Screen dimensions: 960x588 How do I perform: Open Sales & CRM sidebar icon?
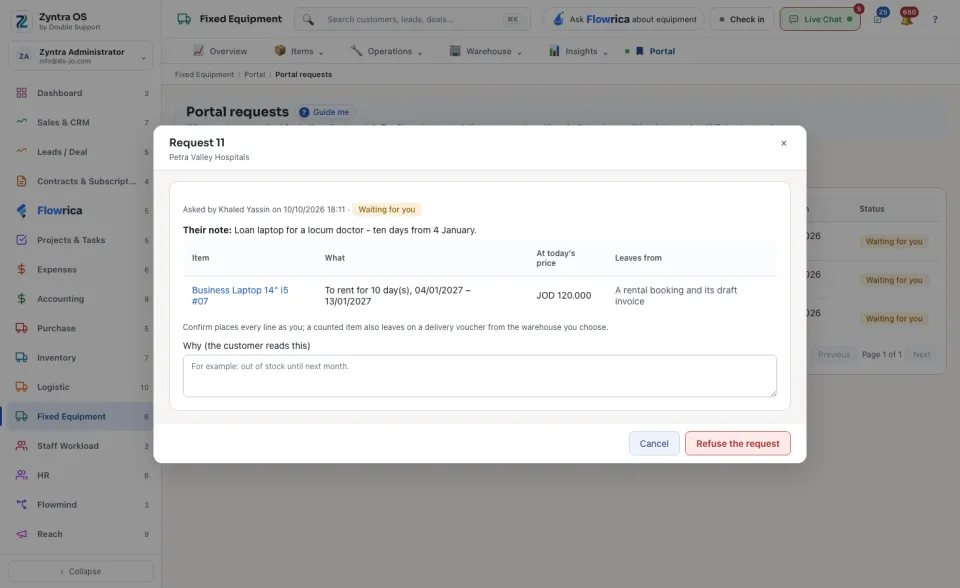pos(21,122)
